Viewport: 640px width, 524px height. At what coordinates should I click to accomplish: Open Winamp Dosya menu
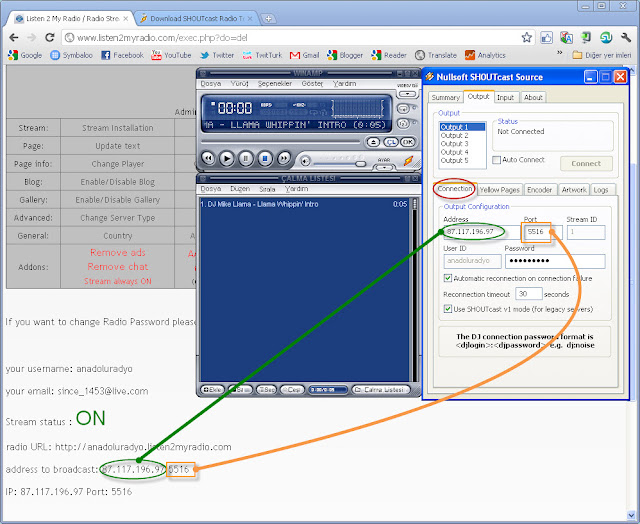tap(211, 84)
